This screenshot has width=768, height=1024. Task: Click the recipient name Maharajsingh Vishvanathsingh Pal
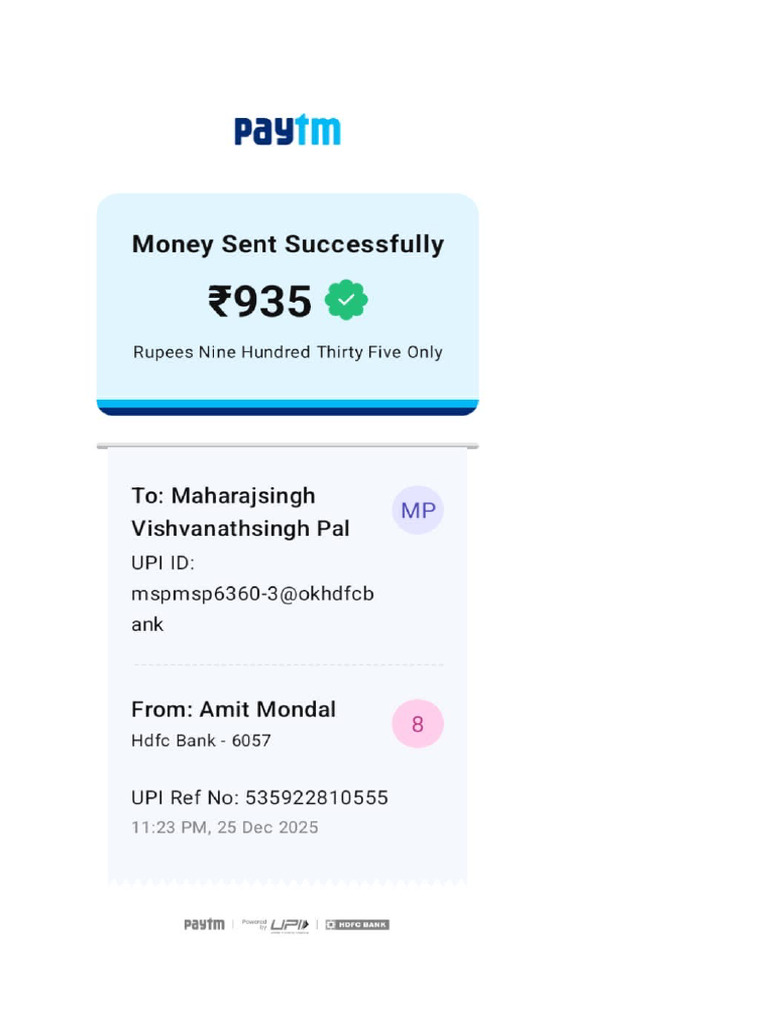[240, 512]
